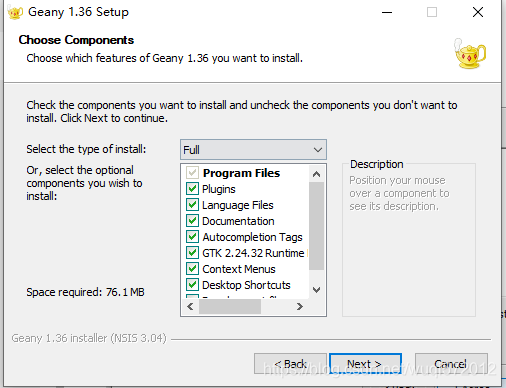Uncheck the Context Menus component
This screenshot has height=388, width=506.
point(192,269)
